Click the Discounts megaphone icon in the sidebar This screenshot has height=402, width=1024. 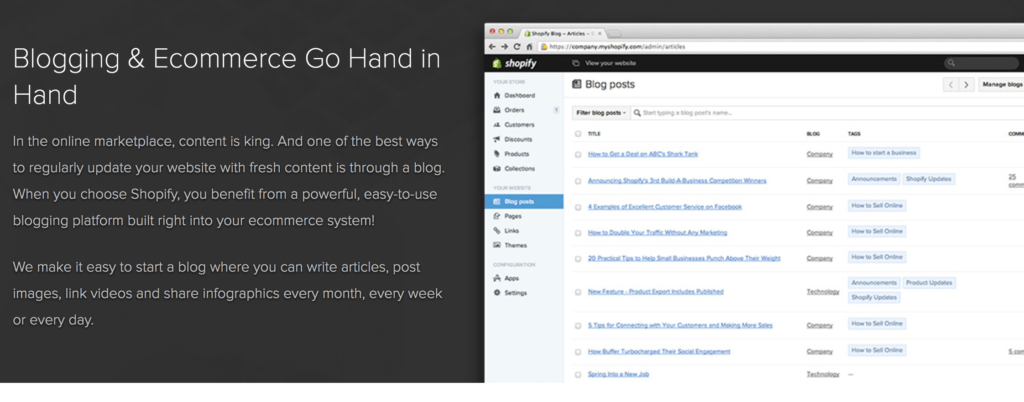click(497, 139)
